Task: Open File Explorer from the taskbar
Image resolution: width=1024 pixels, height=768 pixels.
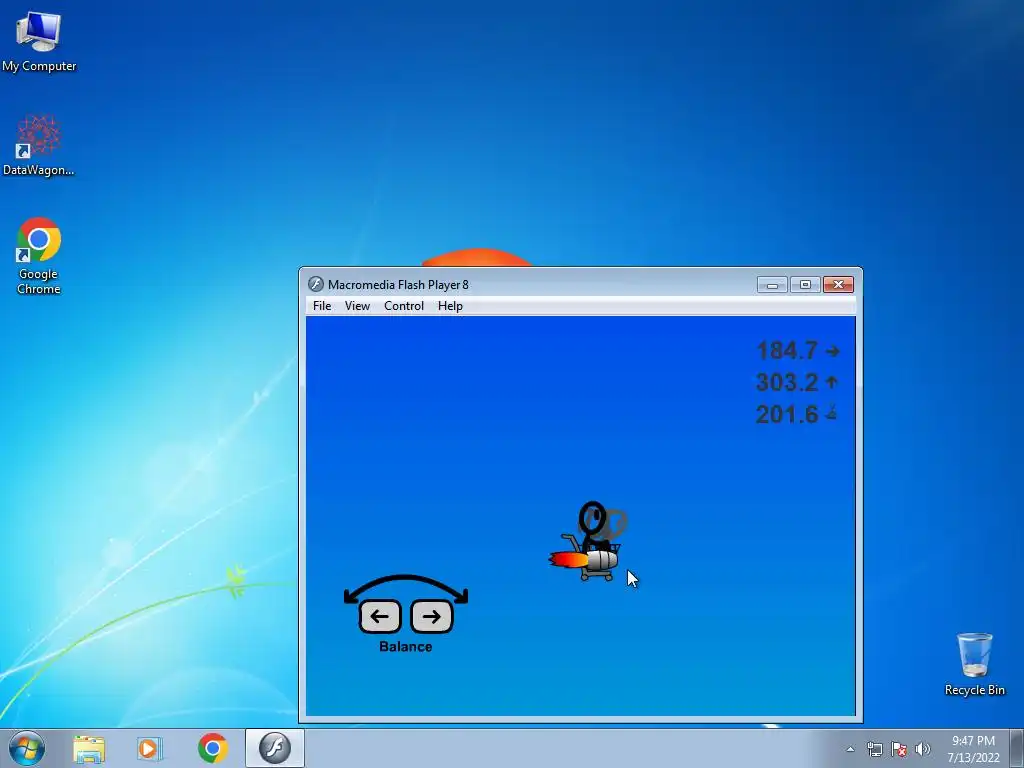Action: (x=89, y=748)
